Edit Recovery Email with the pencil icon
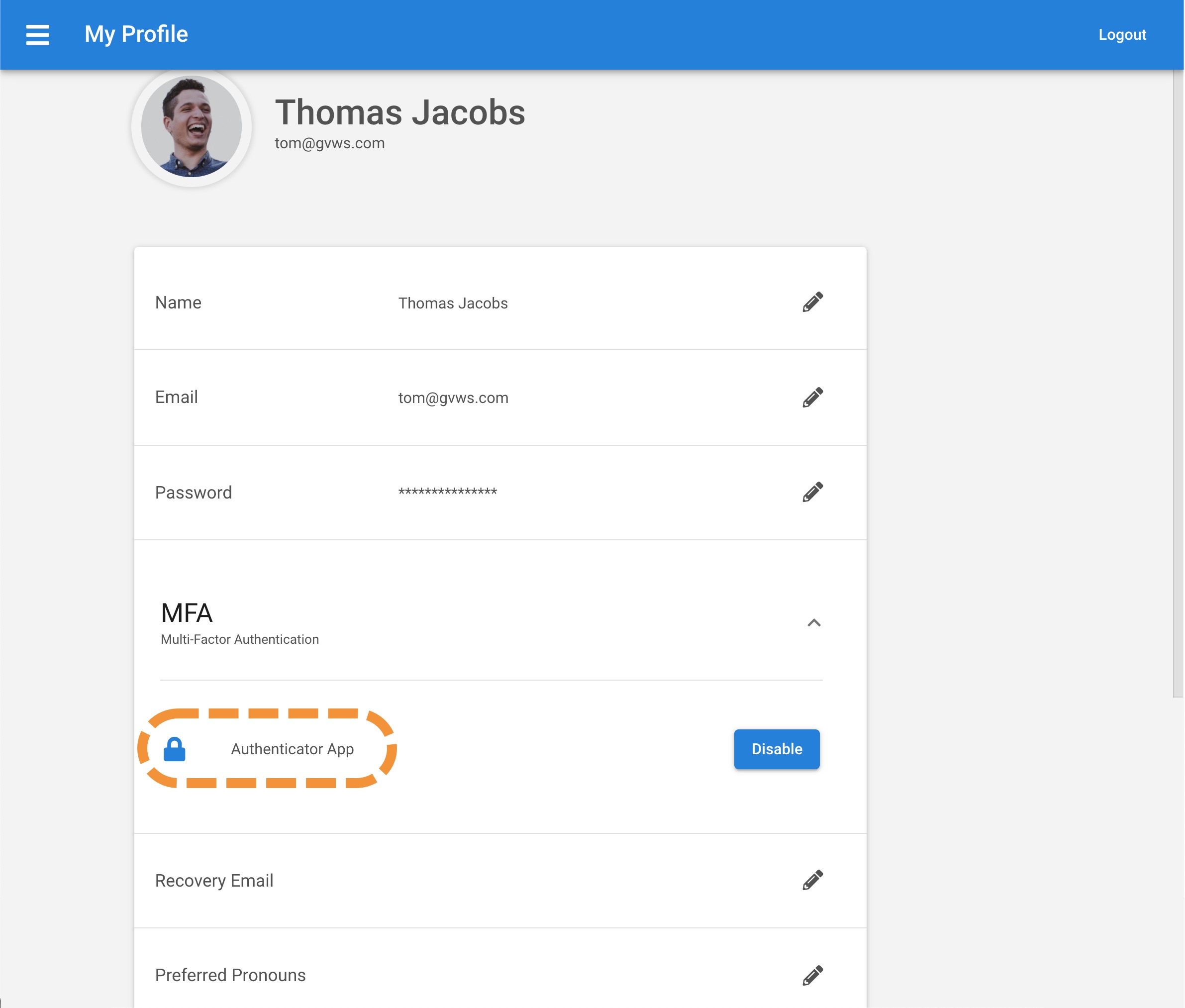The image size is (1185, 1008). [812, 880]
